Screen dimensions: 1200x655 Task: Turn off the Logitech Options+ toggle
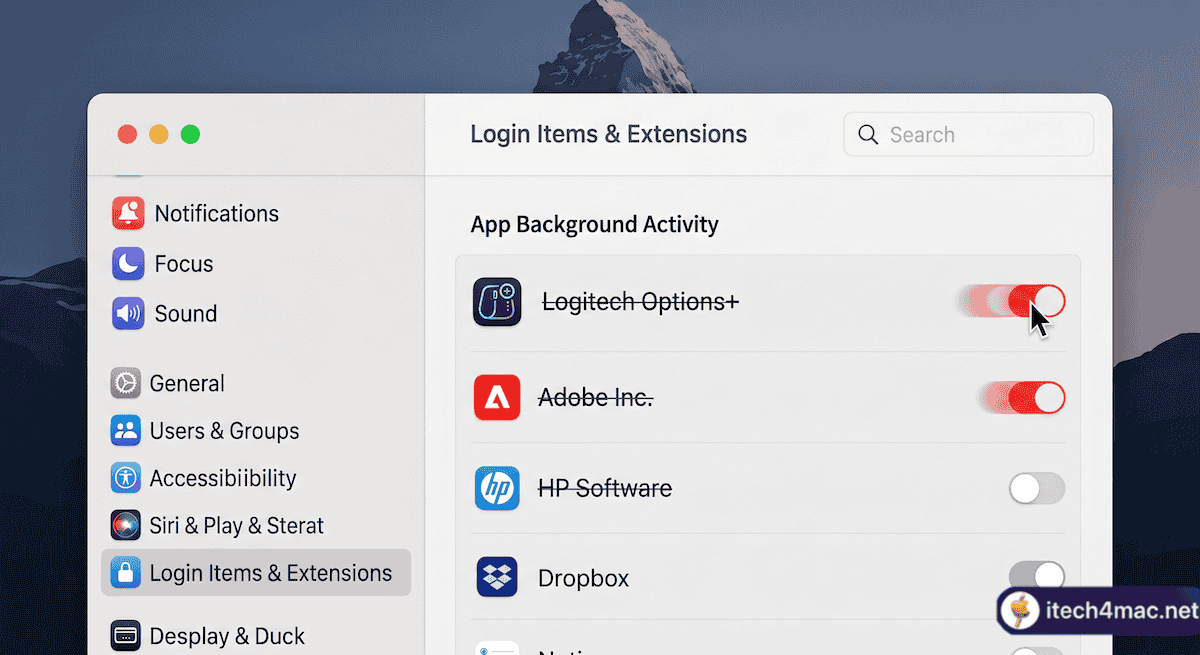point(1036,300)
